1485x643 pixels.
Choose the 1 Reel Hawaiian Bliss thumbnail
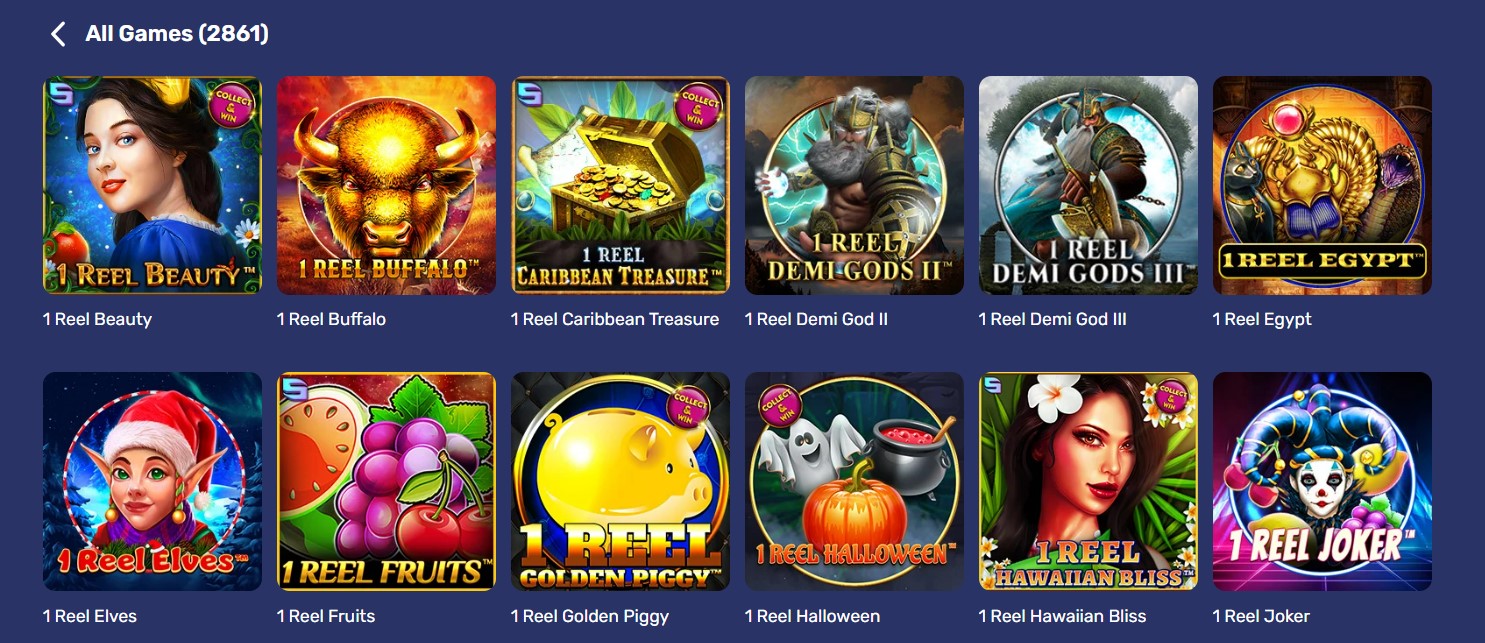[1088, 482]
